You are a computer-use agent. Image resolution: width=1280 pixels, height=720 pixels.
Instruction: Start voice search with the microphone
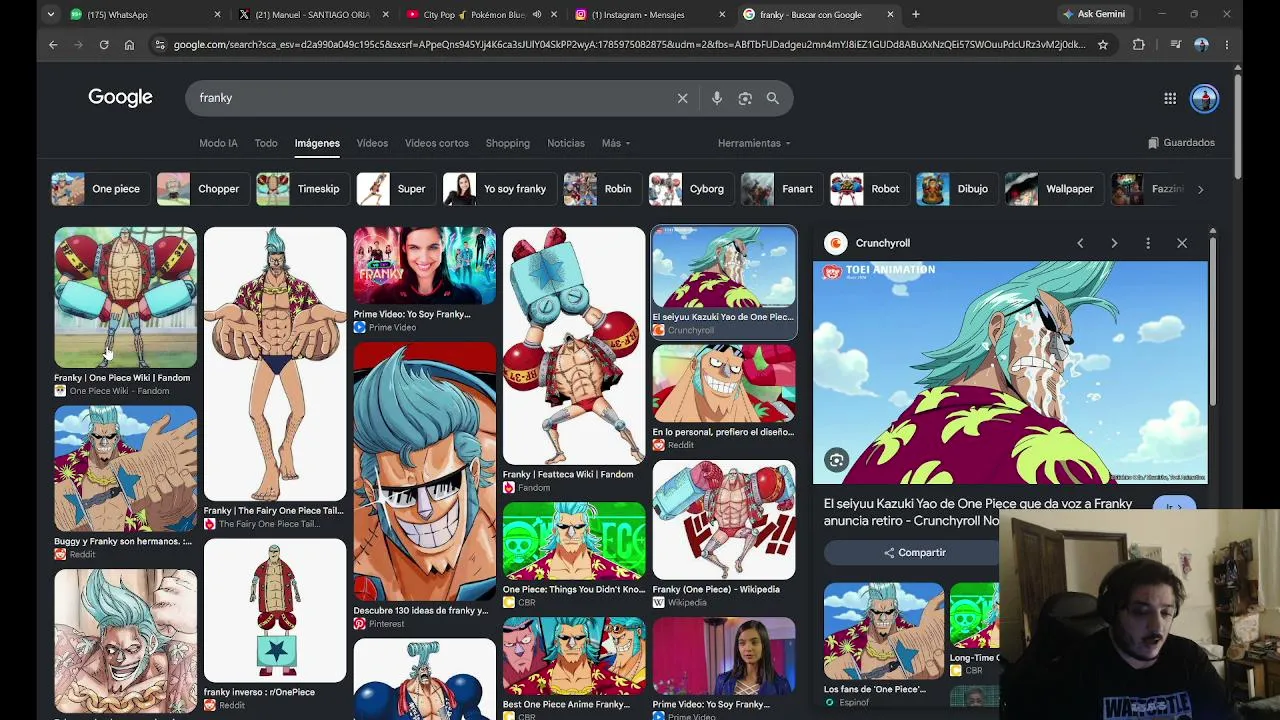[717, 98]
